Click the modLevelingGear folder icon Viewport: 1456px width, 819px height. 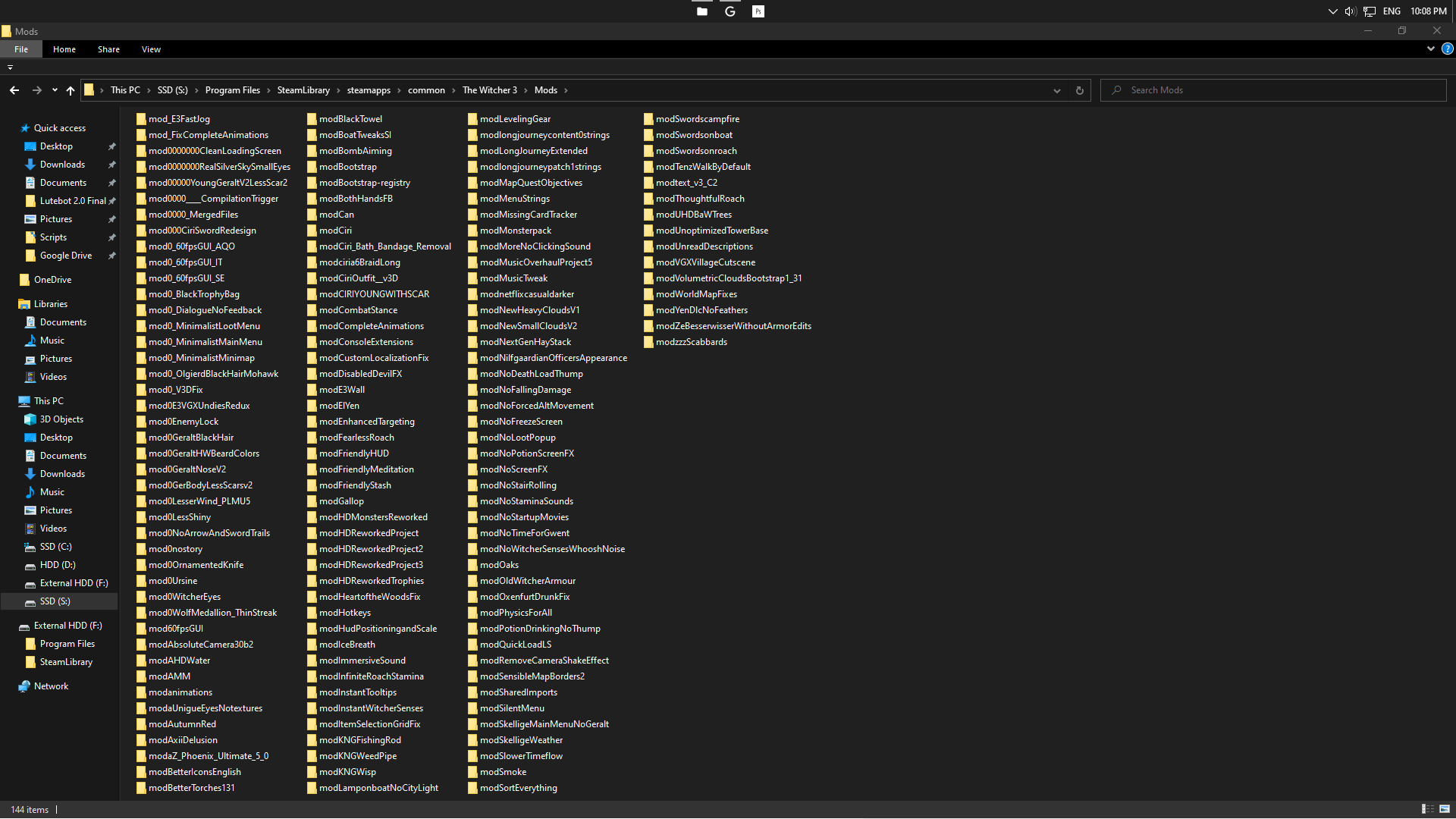coord(472,119)
